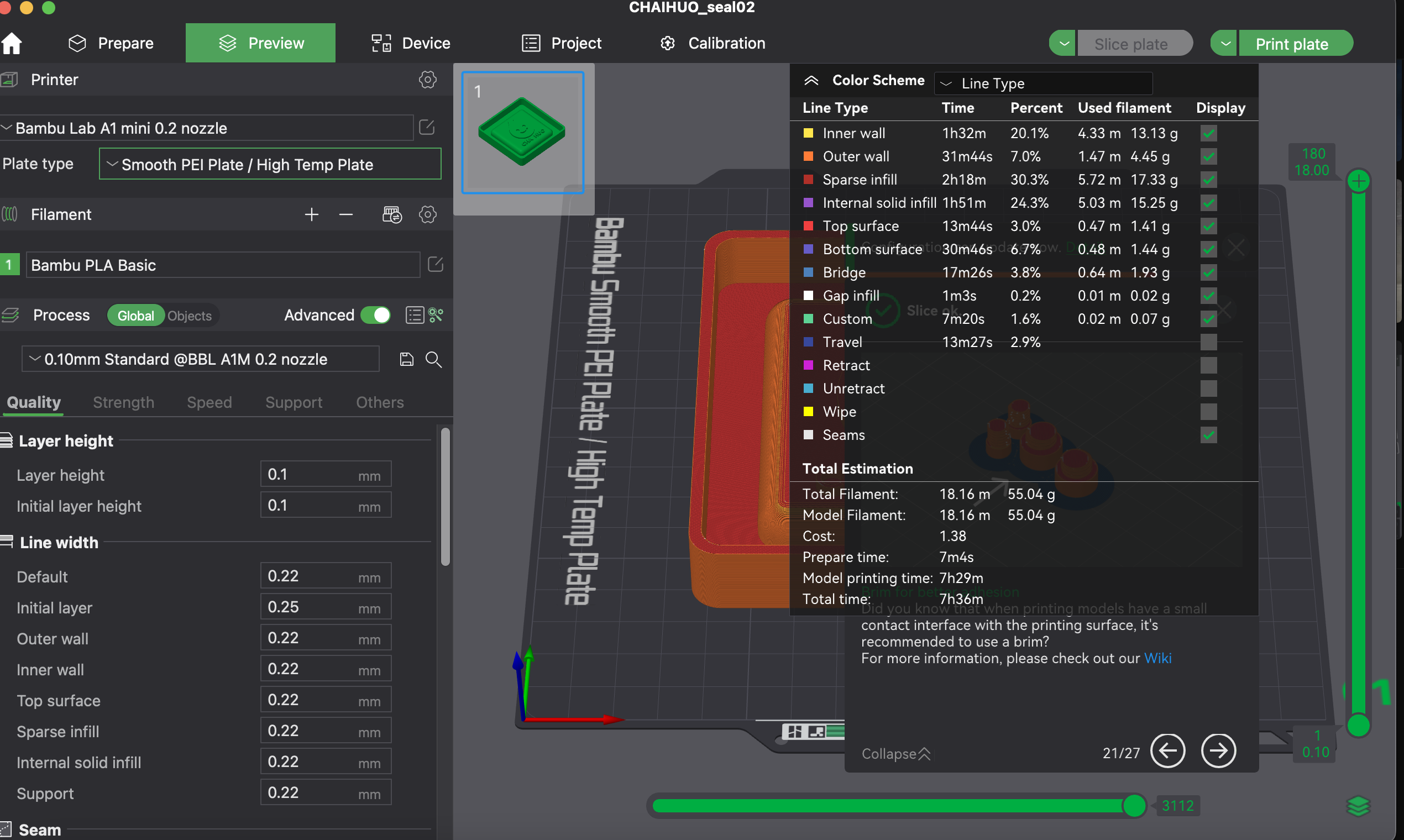
Task: Go to the Home screen icon
Action: point(11,43)
